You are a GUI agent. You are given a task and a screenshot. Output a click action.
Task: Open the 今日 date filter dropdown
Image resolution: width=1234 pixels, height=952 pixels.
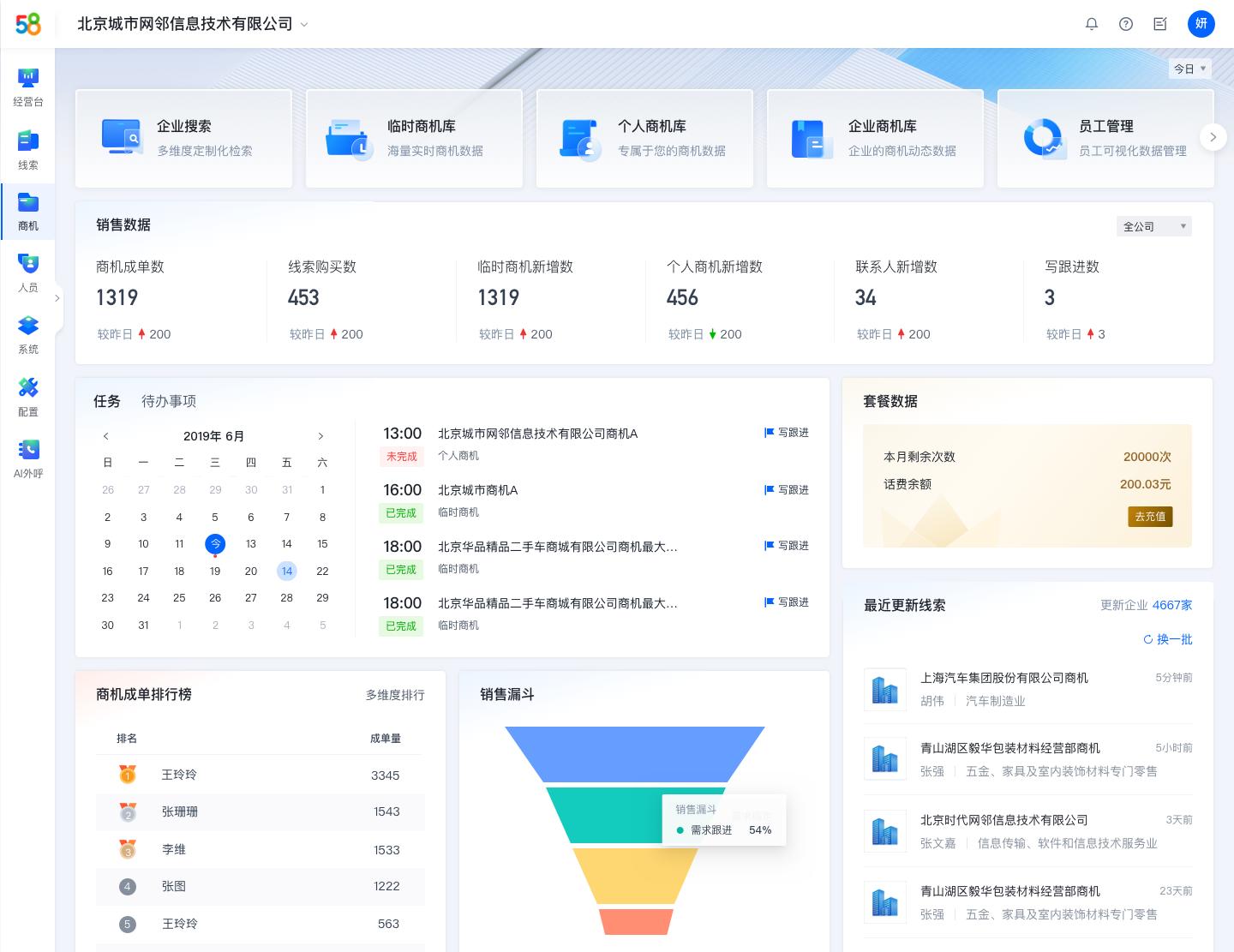pyautogui.click(x=1189, y=69)
